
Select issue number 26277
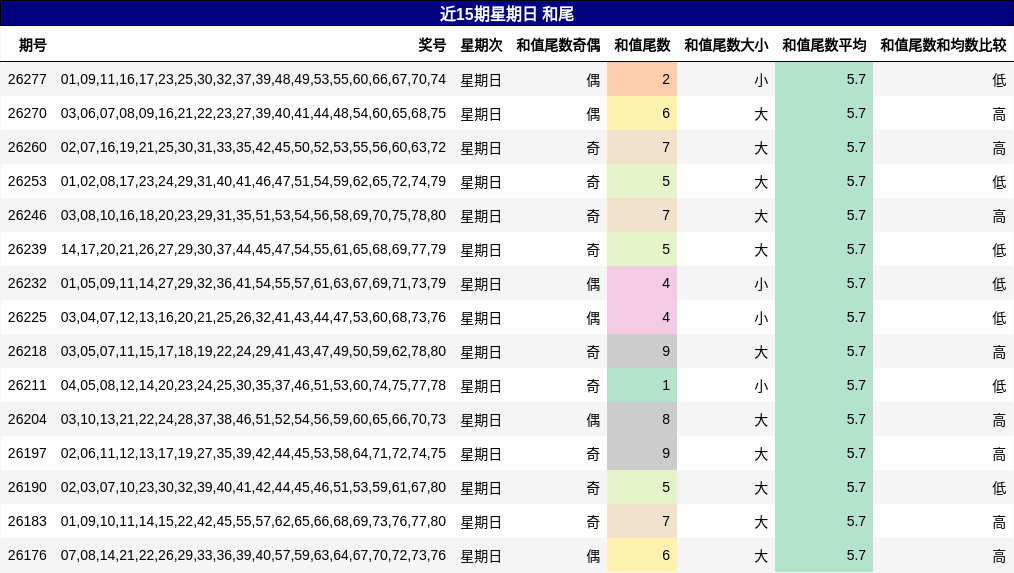[x=27, y=80]
